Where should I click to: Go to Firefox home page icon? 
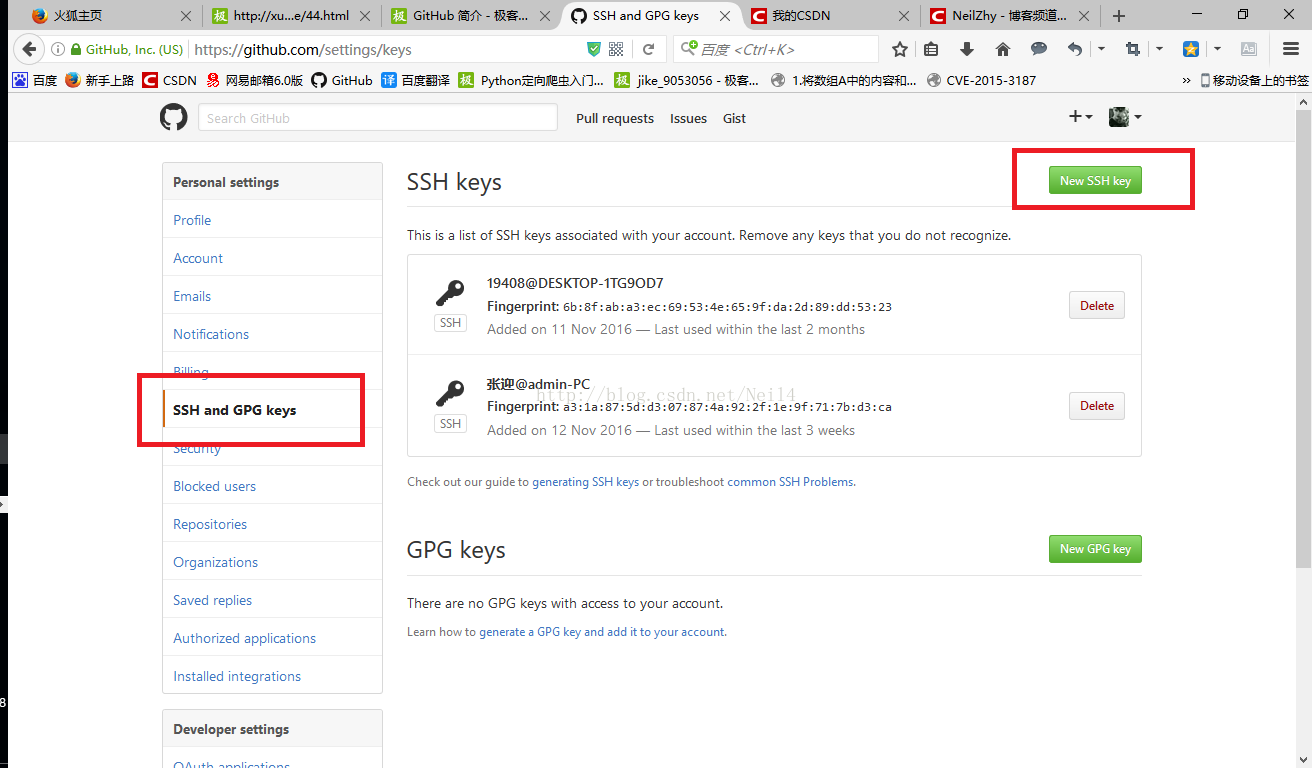click(x=1003, y=49)
